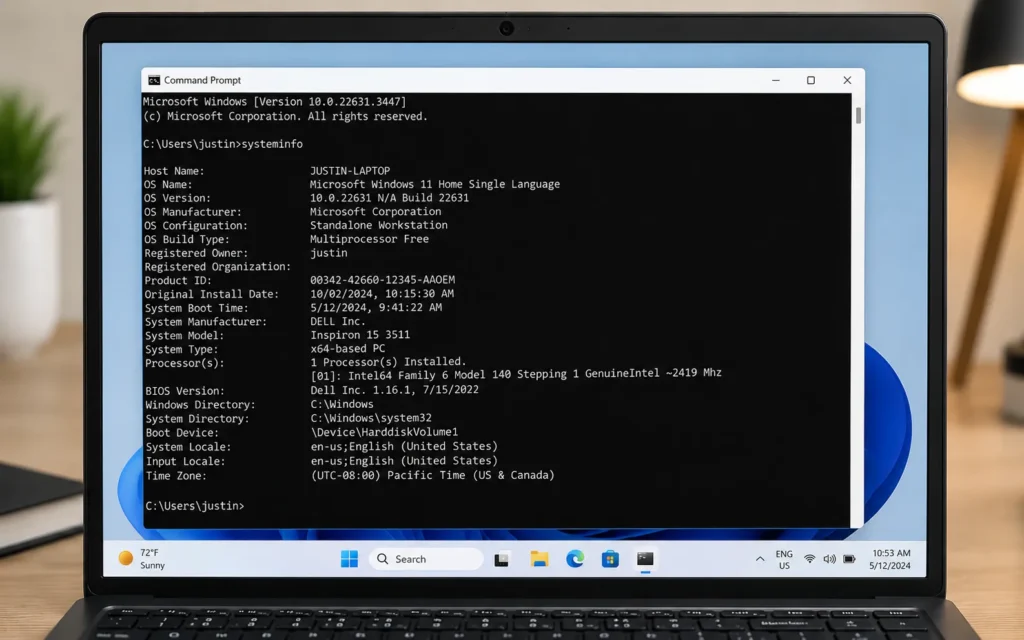The height and width of the screenshot is (640, 1024).
Task: Open Microsoft Store from the taskbar
Action: 610,559
